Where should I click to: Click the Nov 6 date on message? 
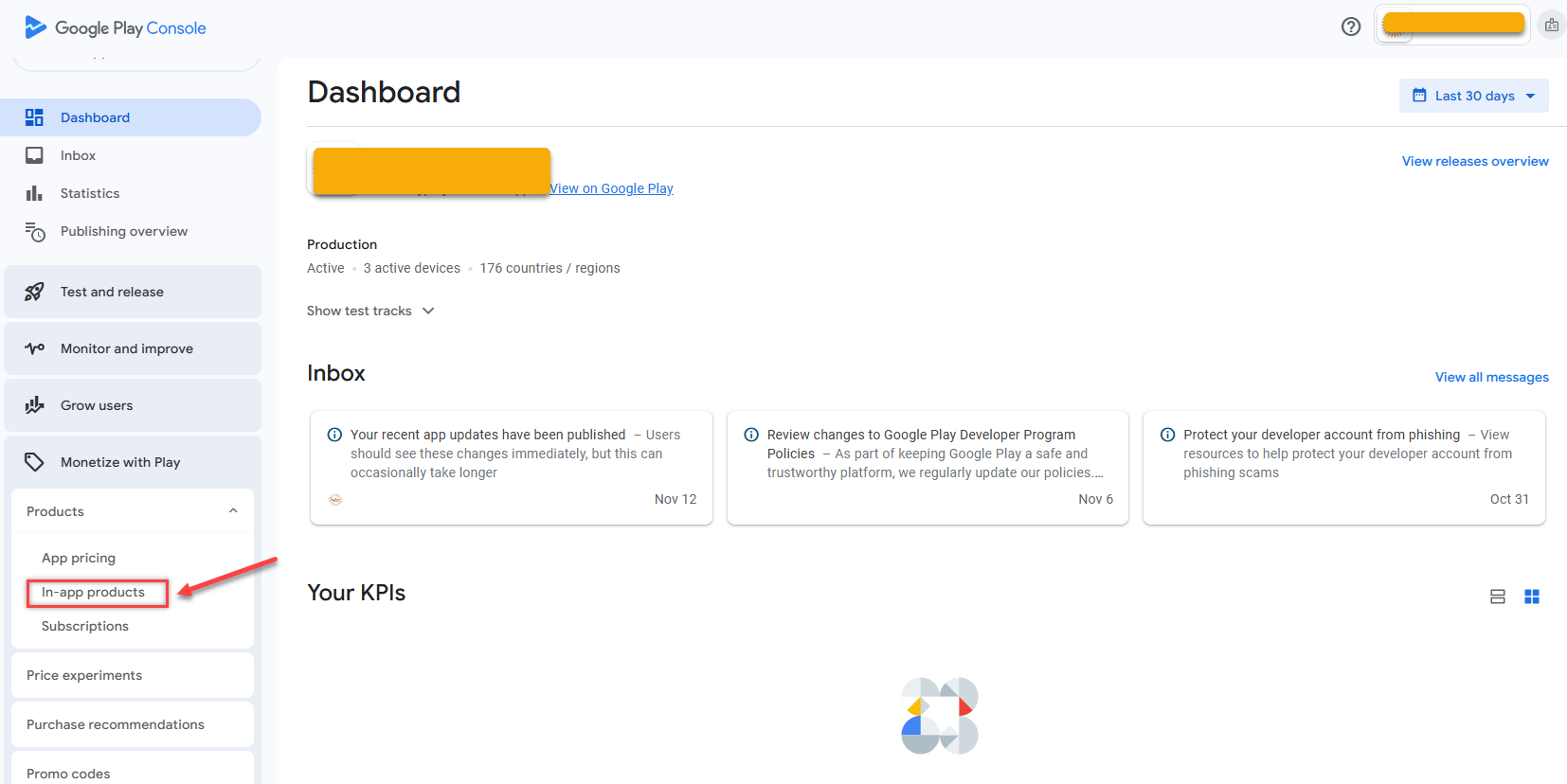pos(1096,499)
